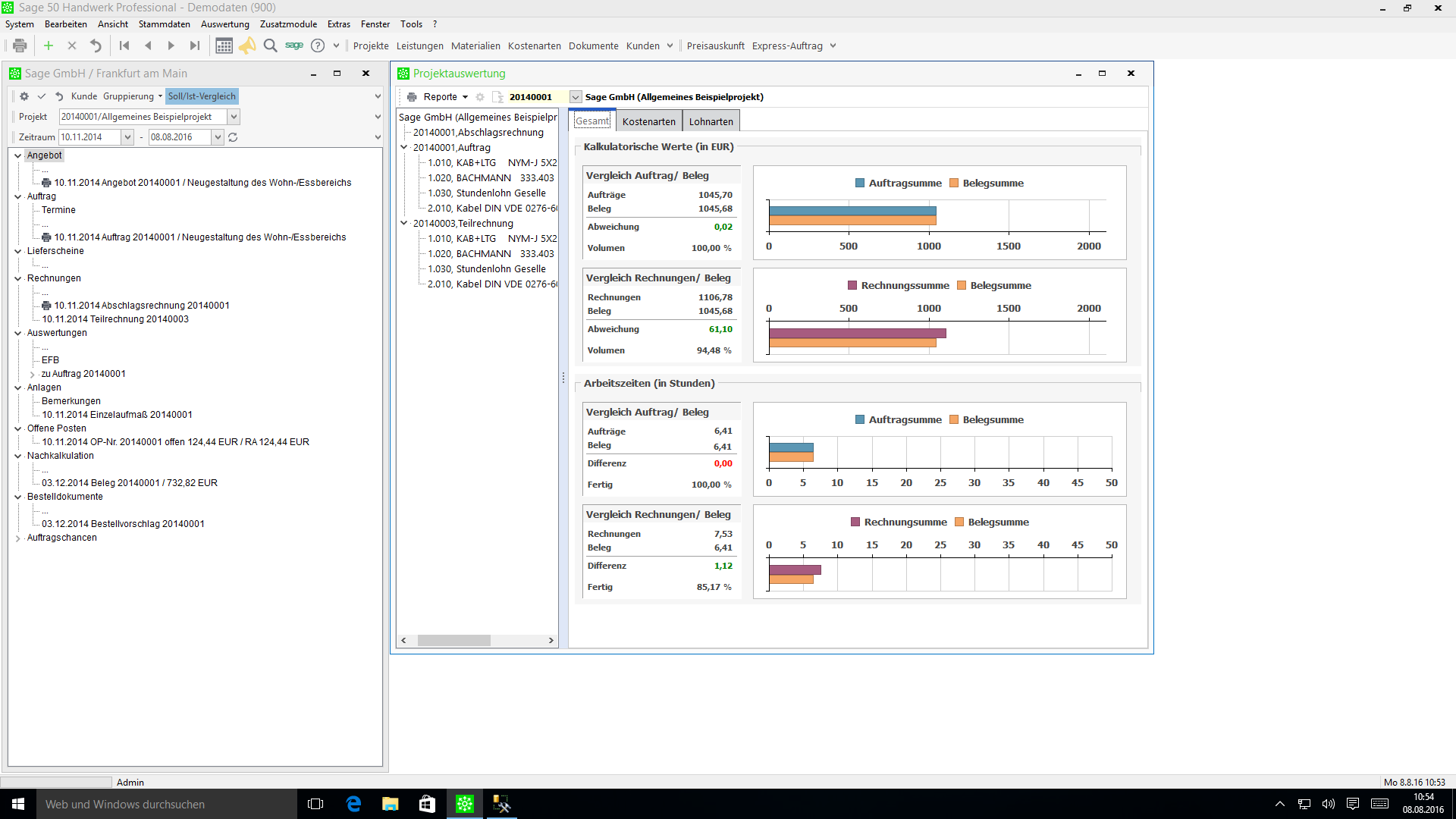This screenshot has height=819, width=1456.
Task: Click the print icon in main toolbar
Action: pyautogui.click(x=20, y=45)
